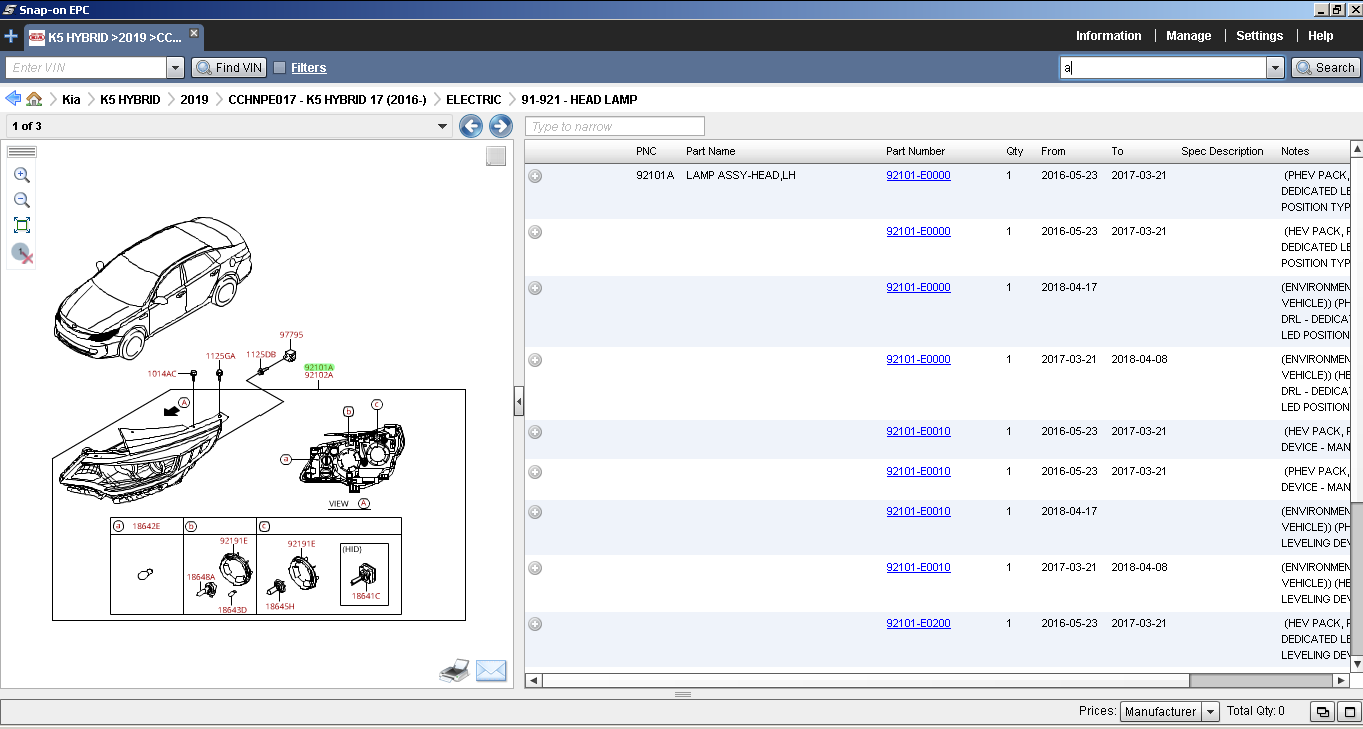This screenshot has height=729, width=1363.
Task: Click the horizontal scrollbar right arrow
Action: pos(1341,680)
